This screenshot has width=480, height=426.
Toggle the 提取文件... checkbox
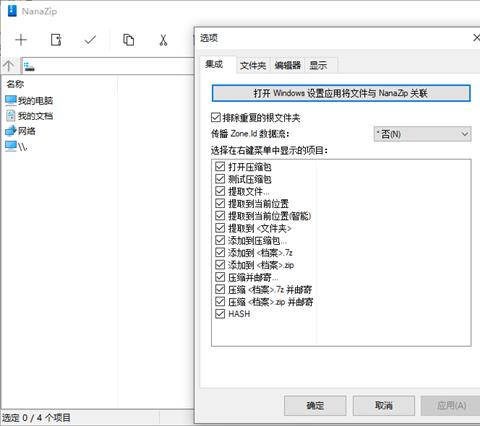coord(220,191)
